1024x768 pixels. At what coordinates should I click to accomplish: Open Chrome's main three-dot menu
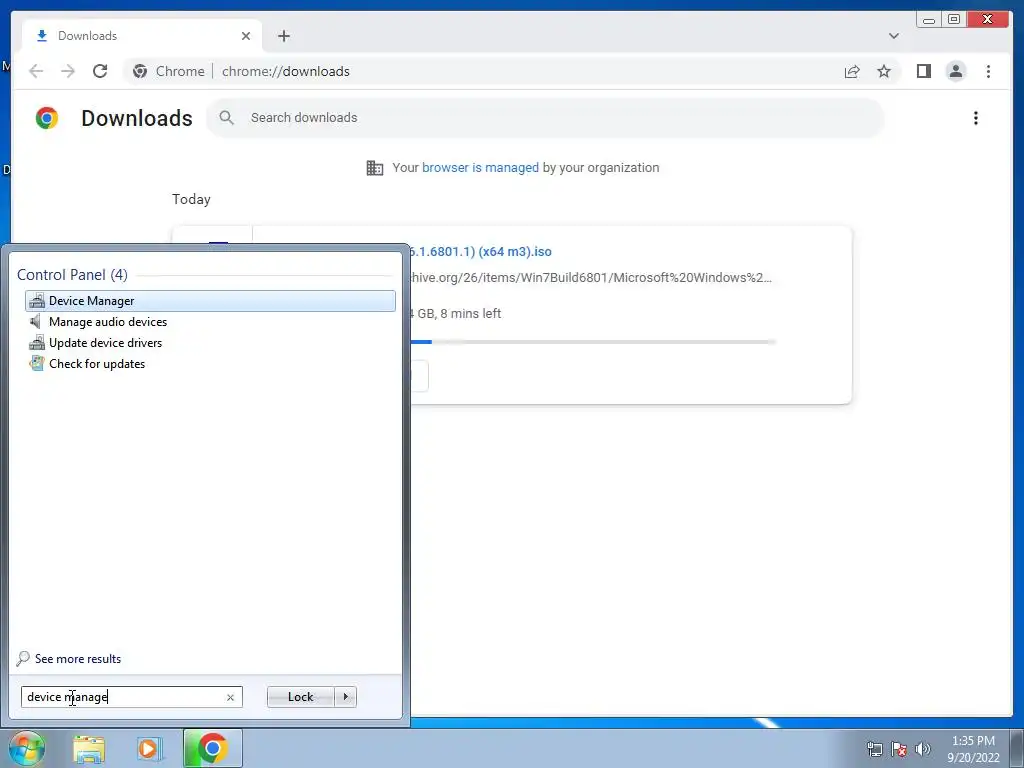tap(988, 71)
